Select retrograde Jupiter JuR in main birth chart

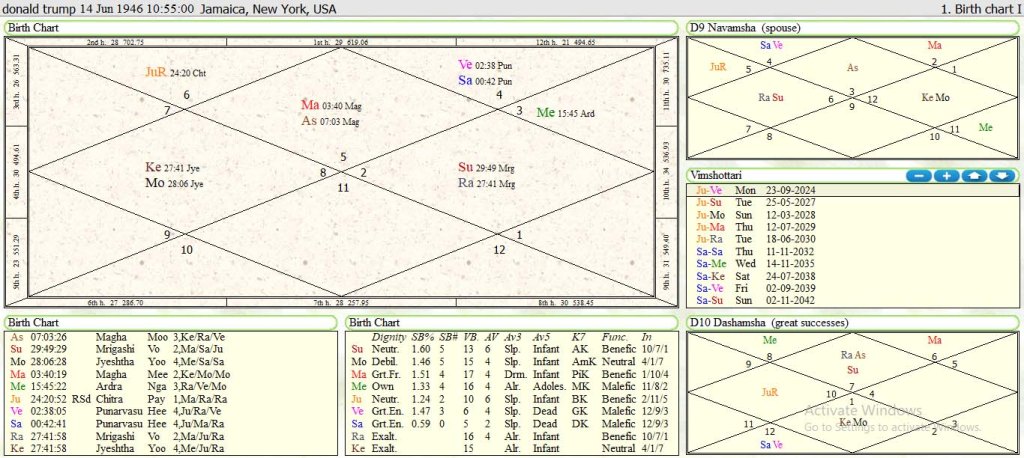155,72
